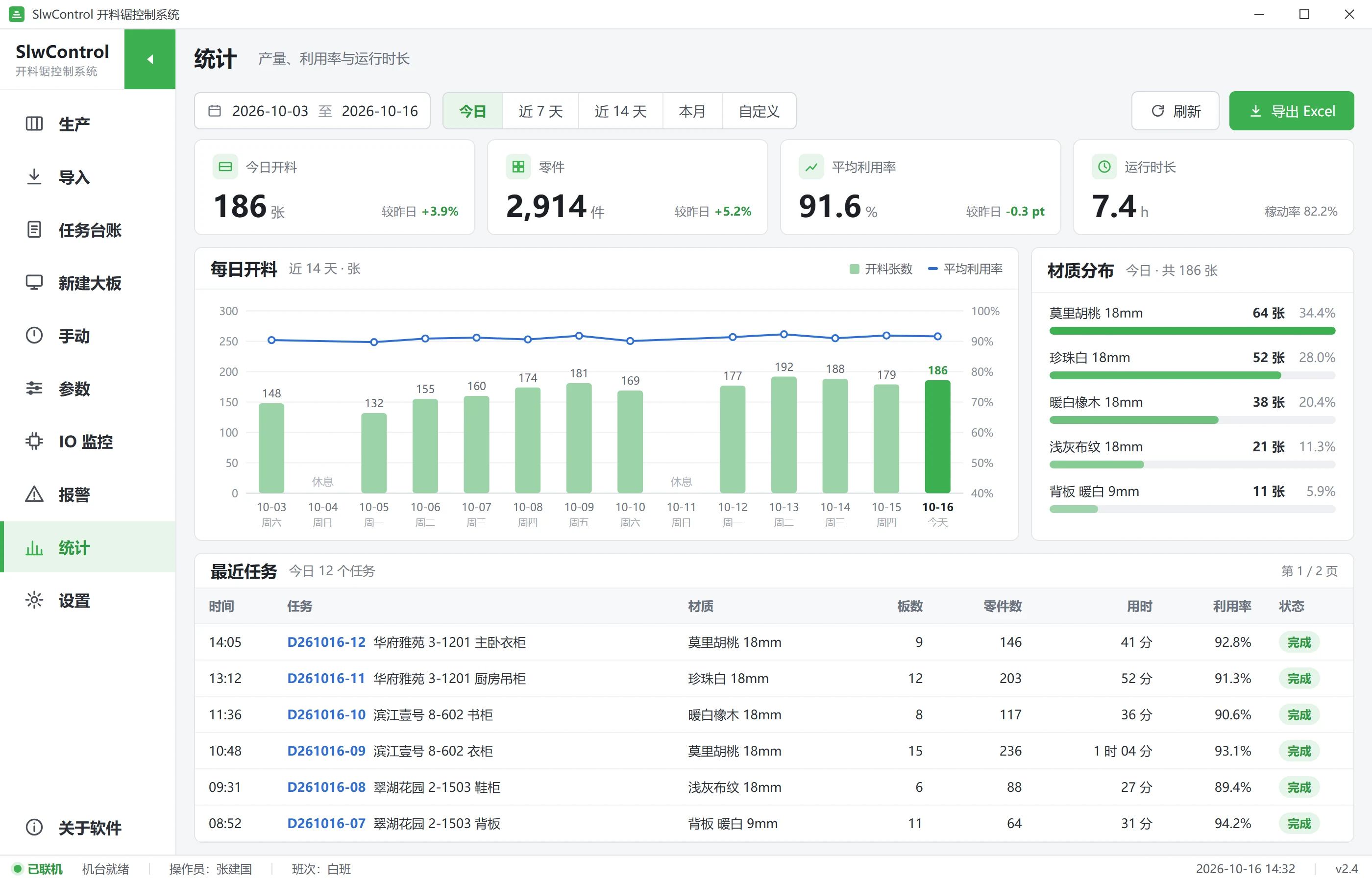The image size is (1372, 882).
Task: Click the 导入 download icon in sidebar
Action: (x=34, y=176)
